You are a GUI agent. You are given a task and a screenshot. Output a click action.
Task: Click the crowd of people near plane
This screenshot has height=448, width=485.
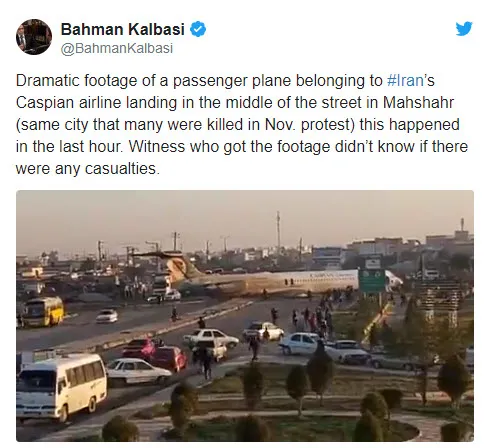click(315, 313)
